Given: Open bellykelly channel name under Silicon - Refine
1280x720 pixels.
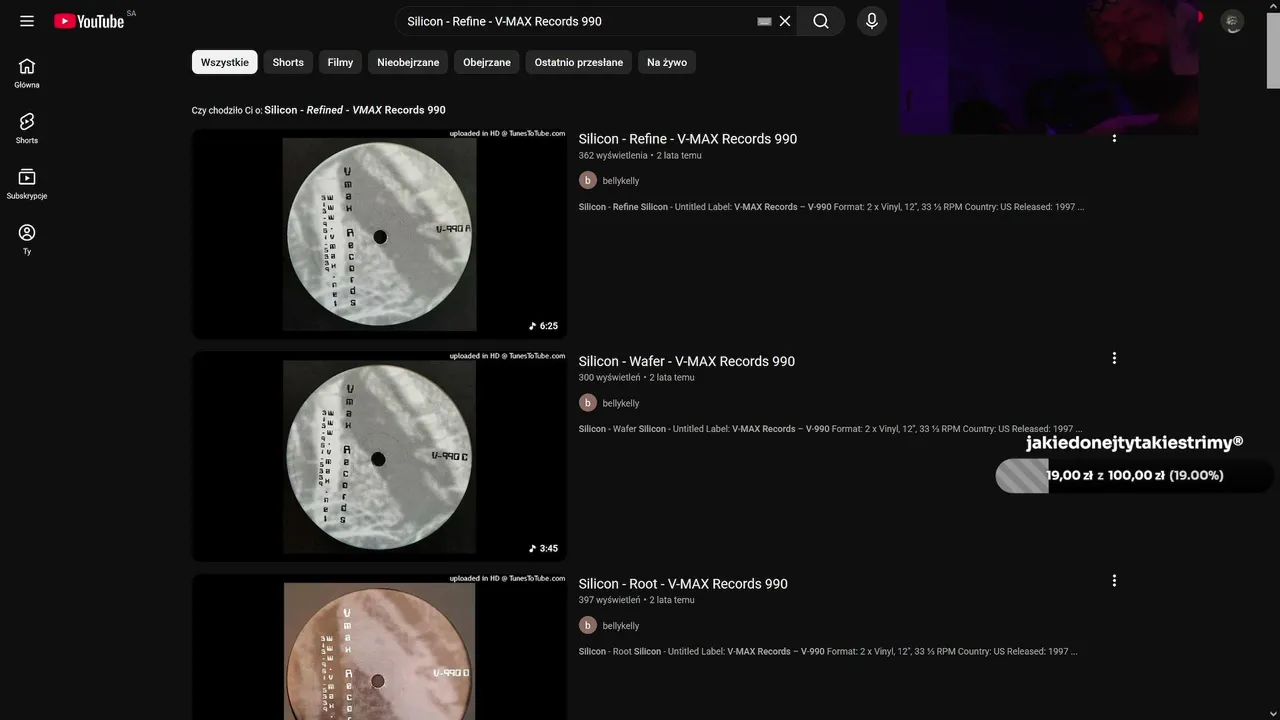Looking at the screenshot, I should click(x=621, y=181).
